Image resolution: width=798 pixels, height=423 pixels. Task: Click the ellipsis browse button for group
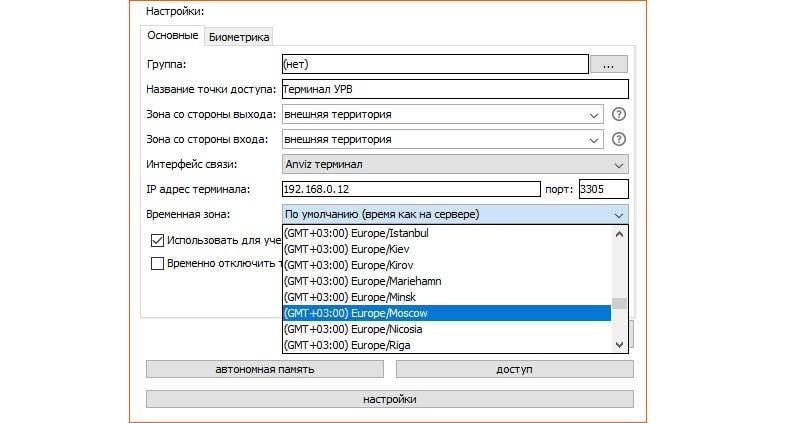click(608, 64)
